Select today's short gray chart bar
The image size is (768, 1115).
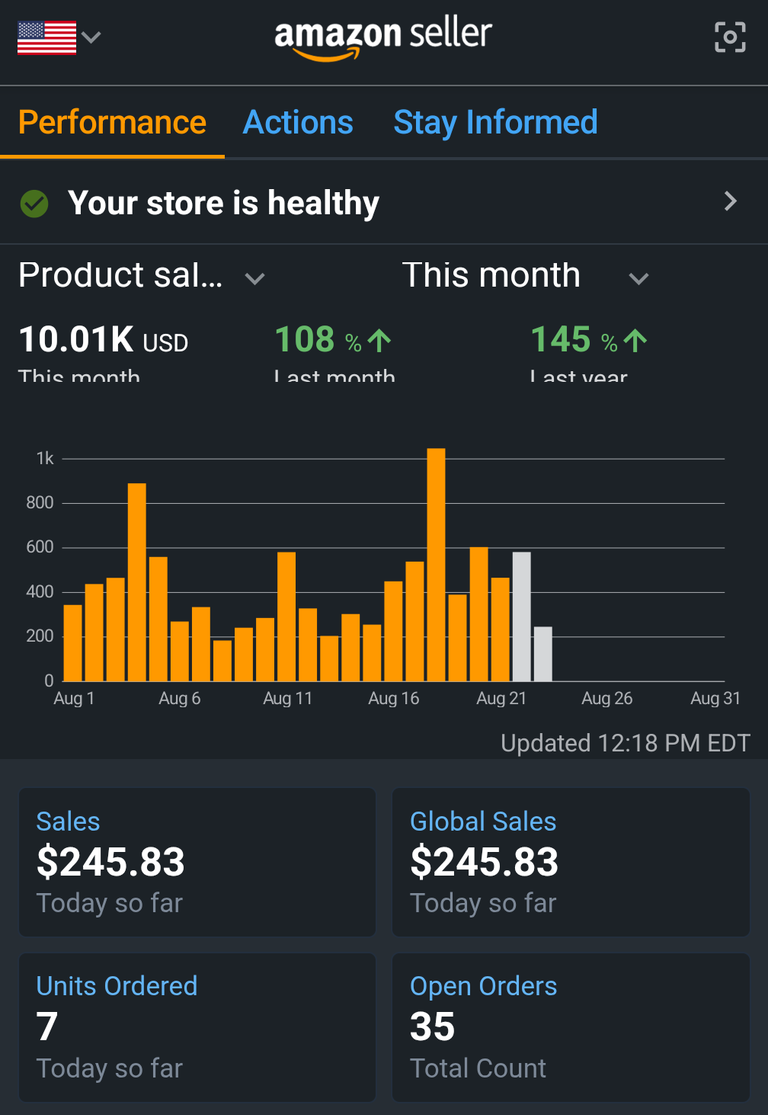coord(543,654)
